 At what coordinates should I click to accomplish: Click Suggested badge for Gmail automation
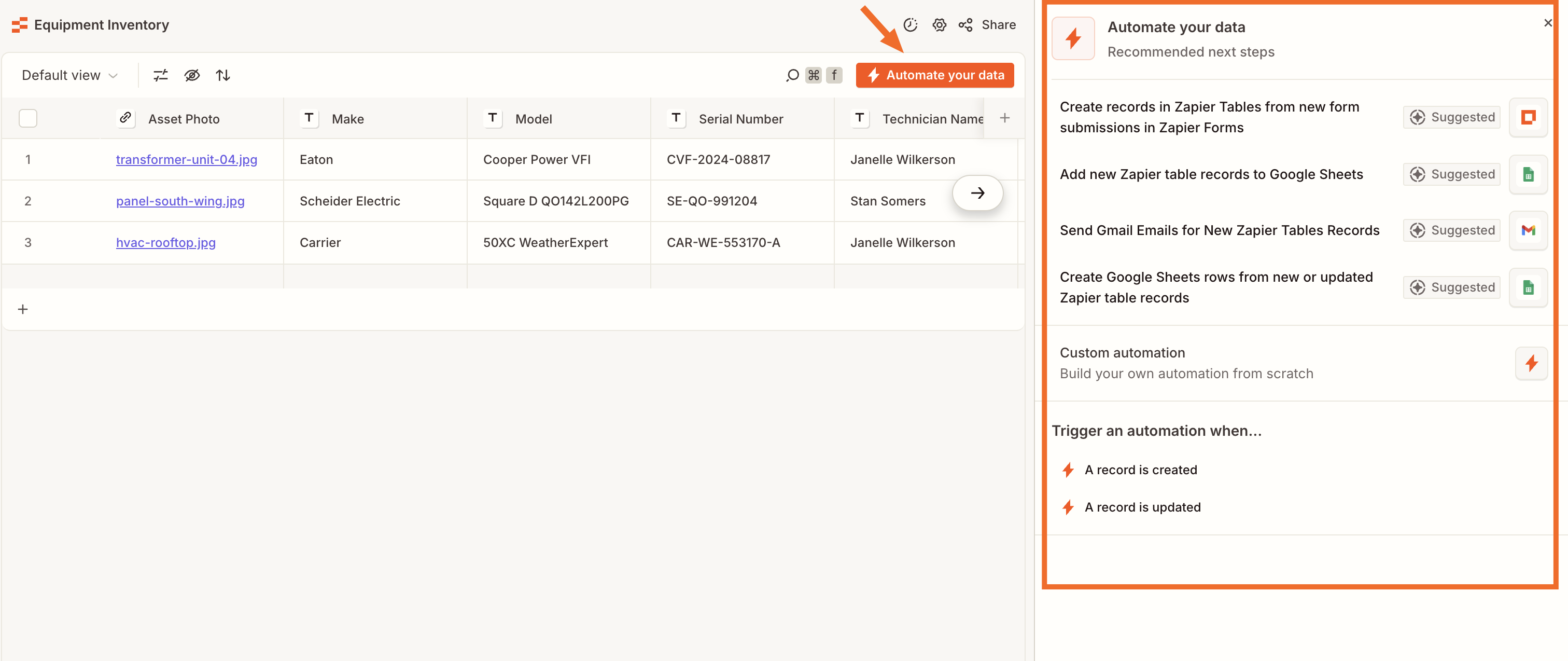pos(1452,230)
